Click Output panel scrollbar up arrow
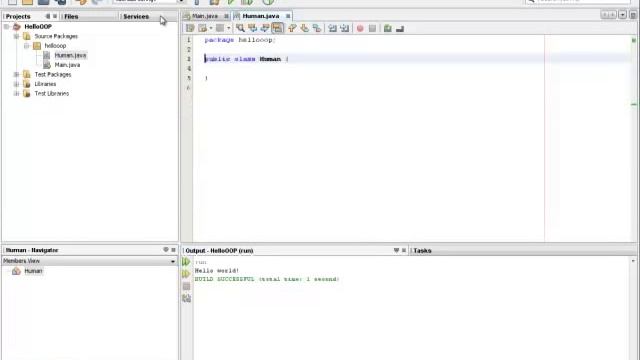This screenshot has width=640, height=360. 633,261
